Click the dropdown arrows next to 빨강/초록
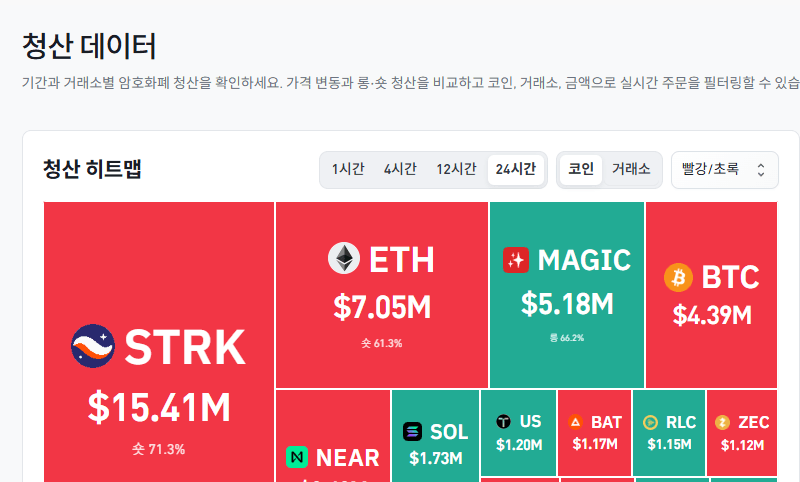The image size is (800, 482). [761, 170]
